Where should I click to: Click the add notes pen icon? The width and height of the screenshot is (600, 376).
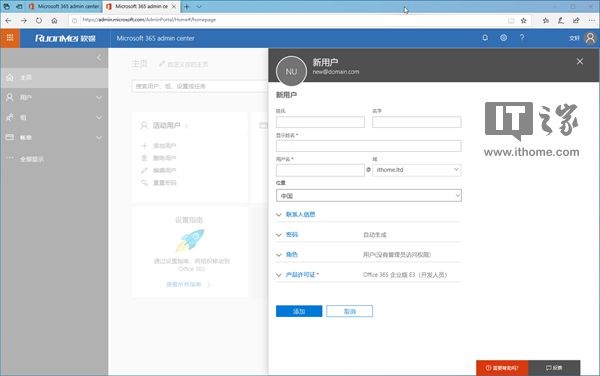pyautogui.click(x=561, y=21)
